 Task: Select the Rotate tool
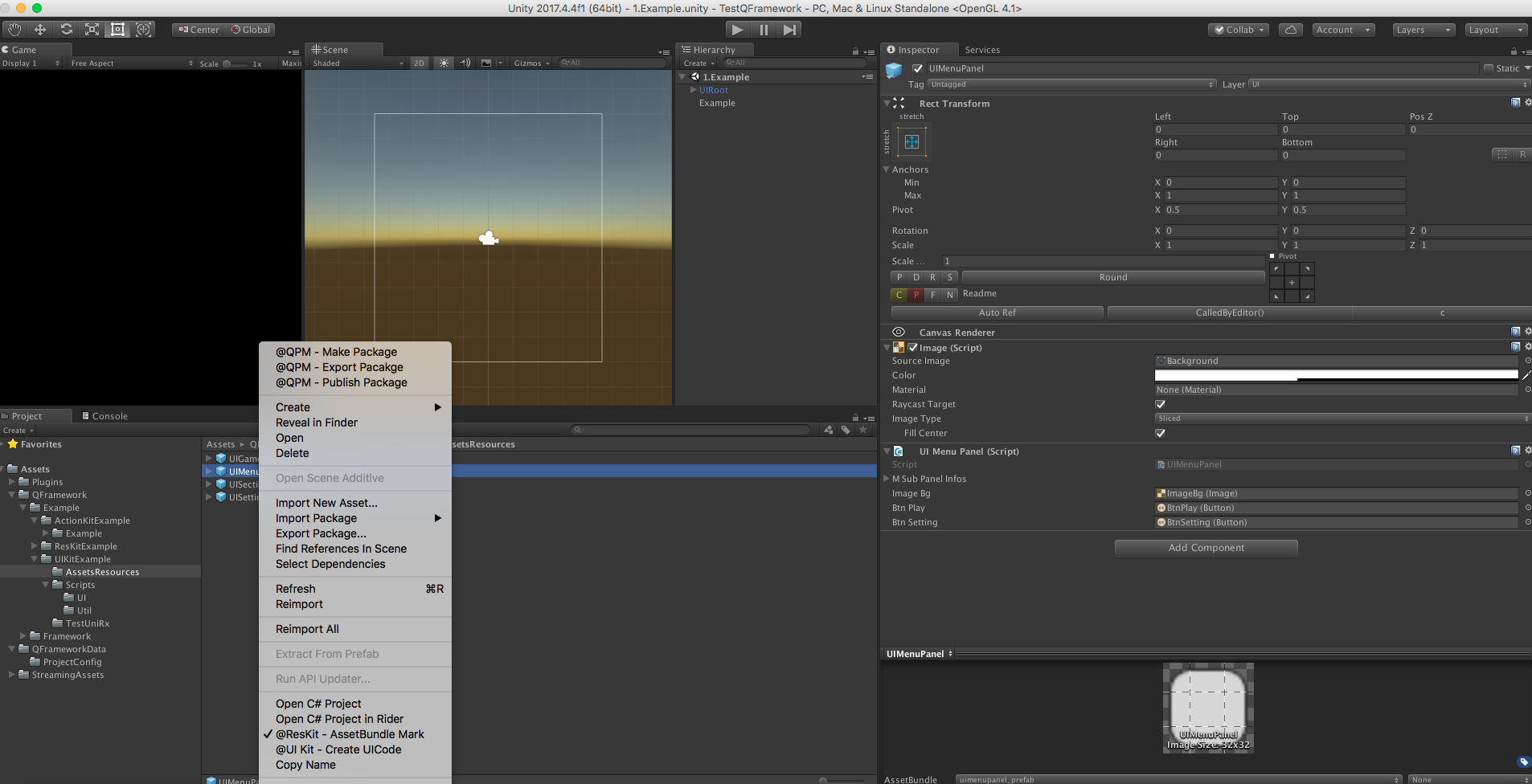pos(66,29)
